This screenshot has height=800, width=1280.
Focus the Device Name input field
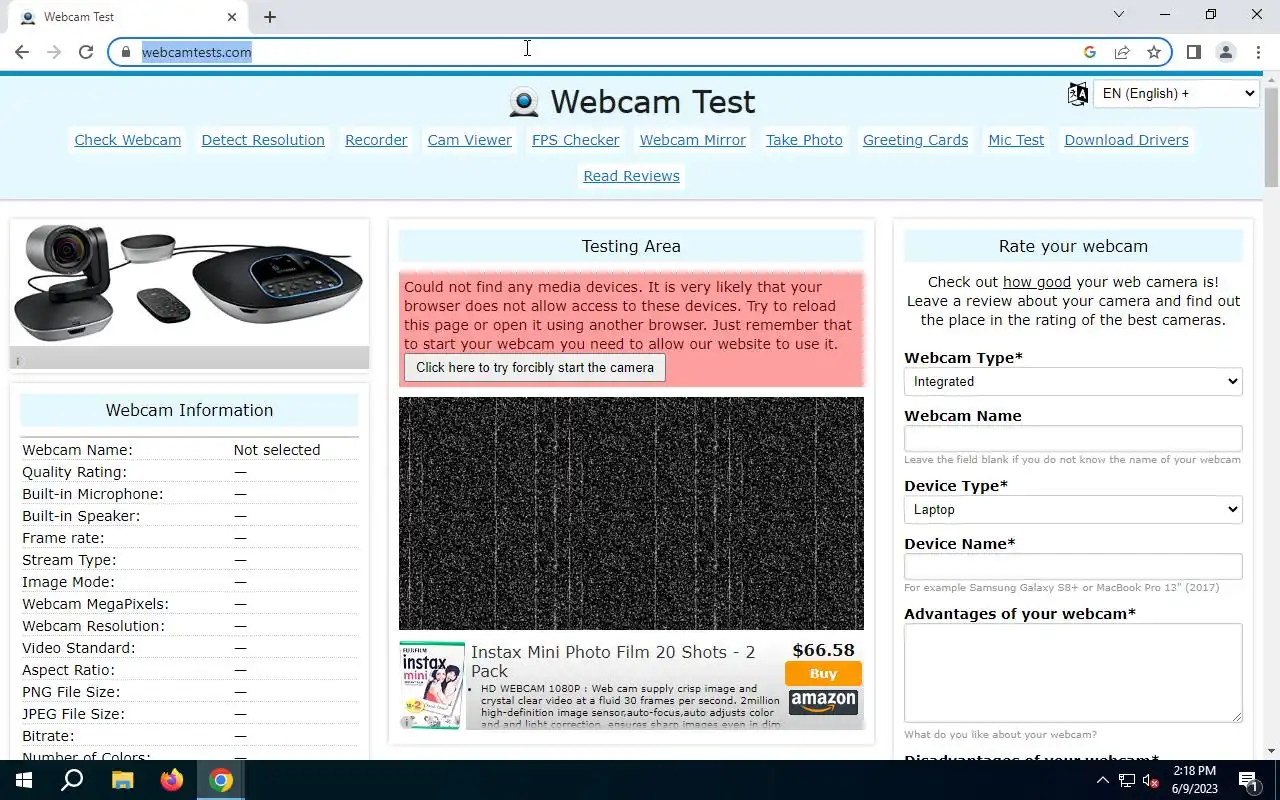(x=1073, y=566)
